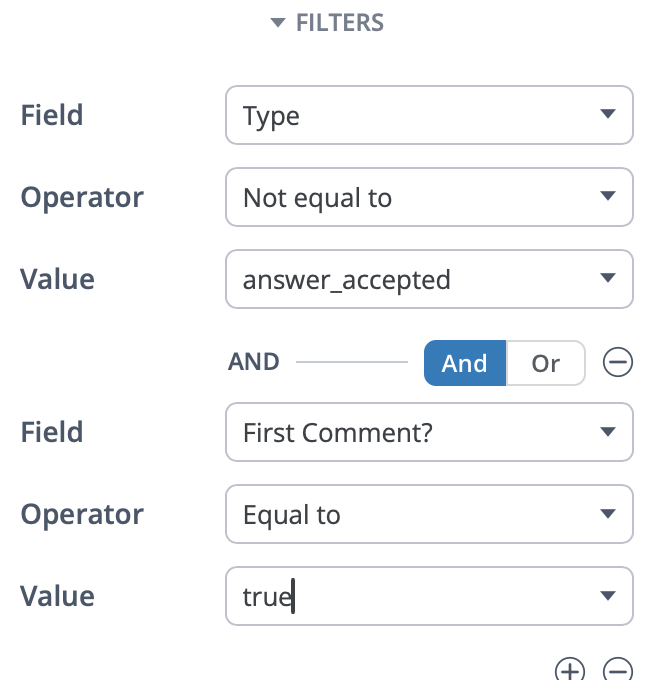The height and width of the screenshot is (680, 666).
Task: Open the 'Not equal to' operator dropdown
Action: (429, 197)
